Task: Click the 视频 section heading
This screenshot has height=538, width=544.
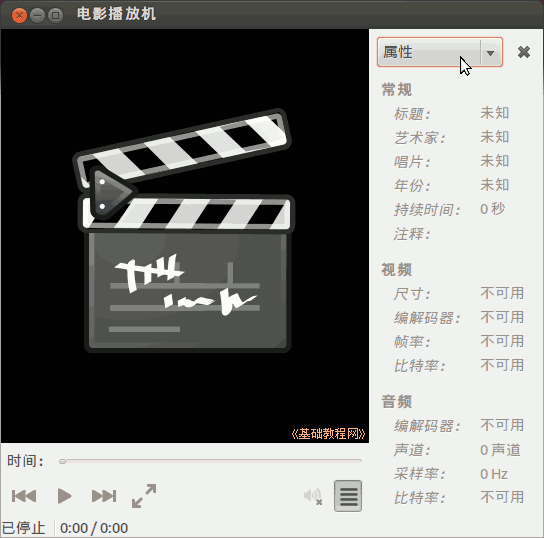Action: click(x=397, y=270)
